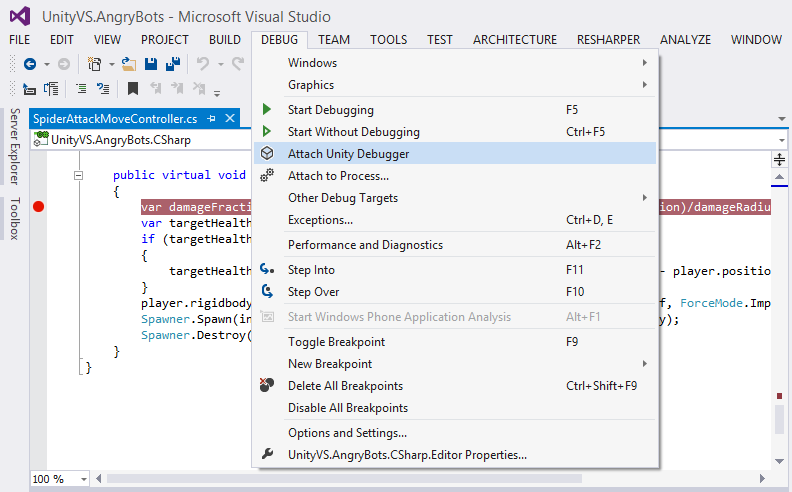Click the vertical scrollbar down arrow

coord(779,461)
